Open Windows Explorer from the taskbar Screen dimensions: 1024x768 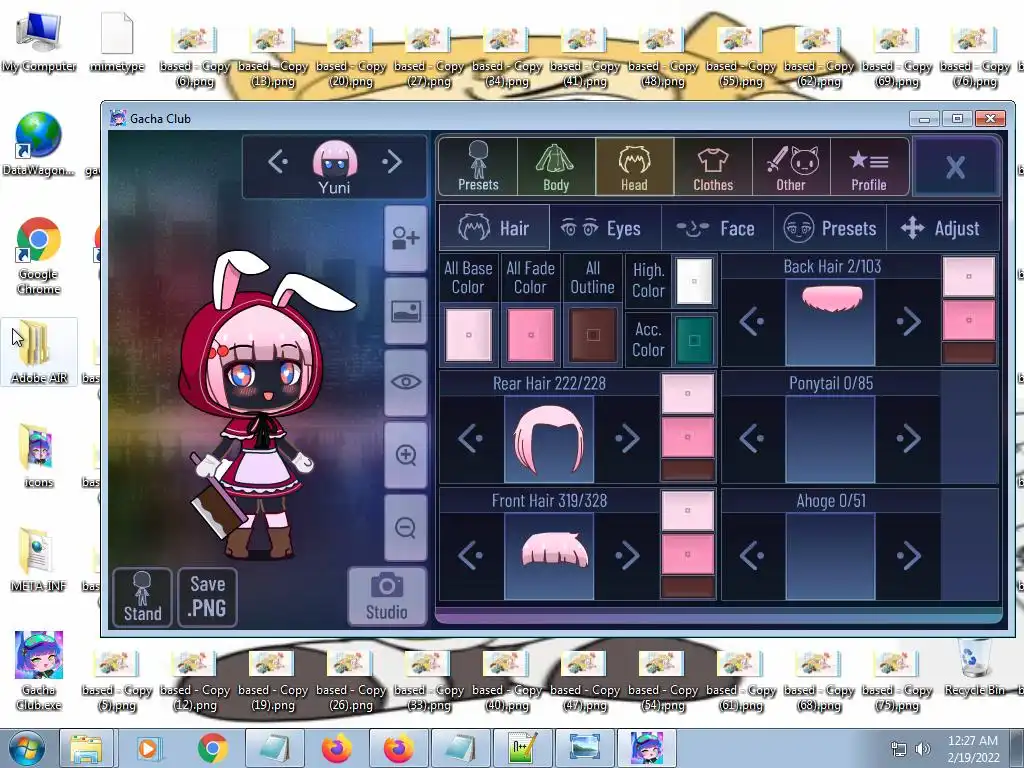coord(86,748)
